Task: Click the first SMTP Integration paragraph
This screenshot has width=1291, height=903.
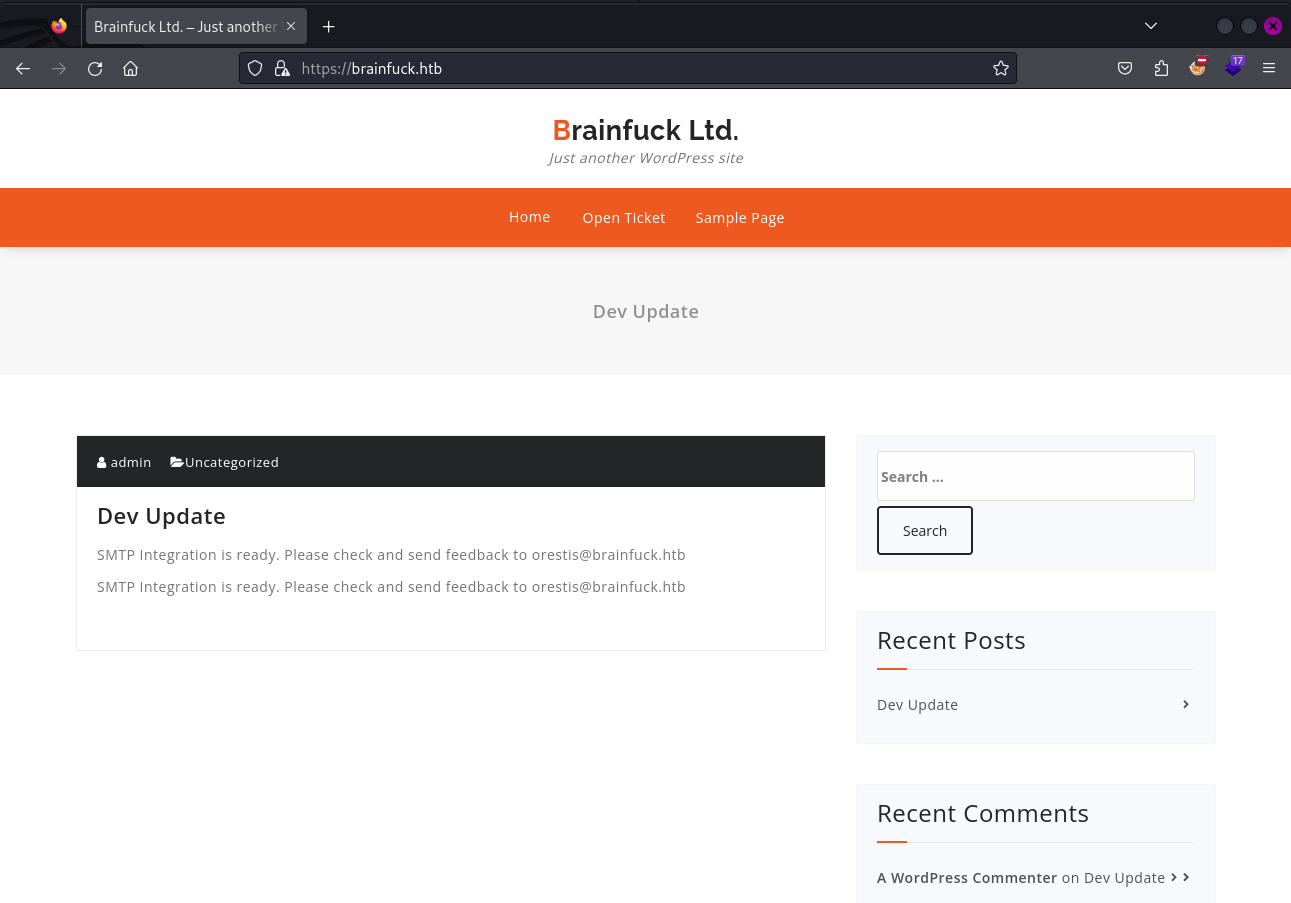Action: pyautogui.click(x=391, y=555)
